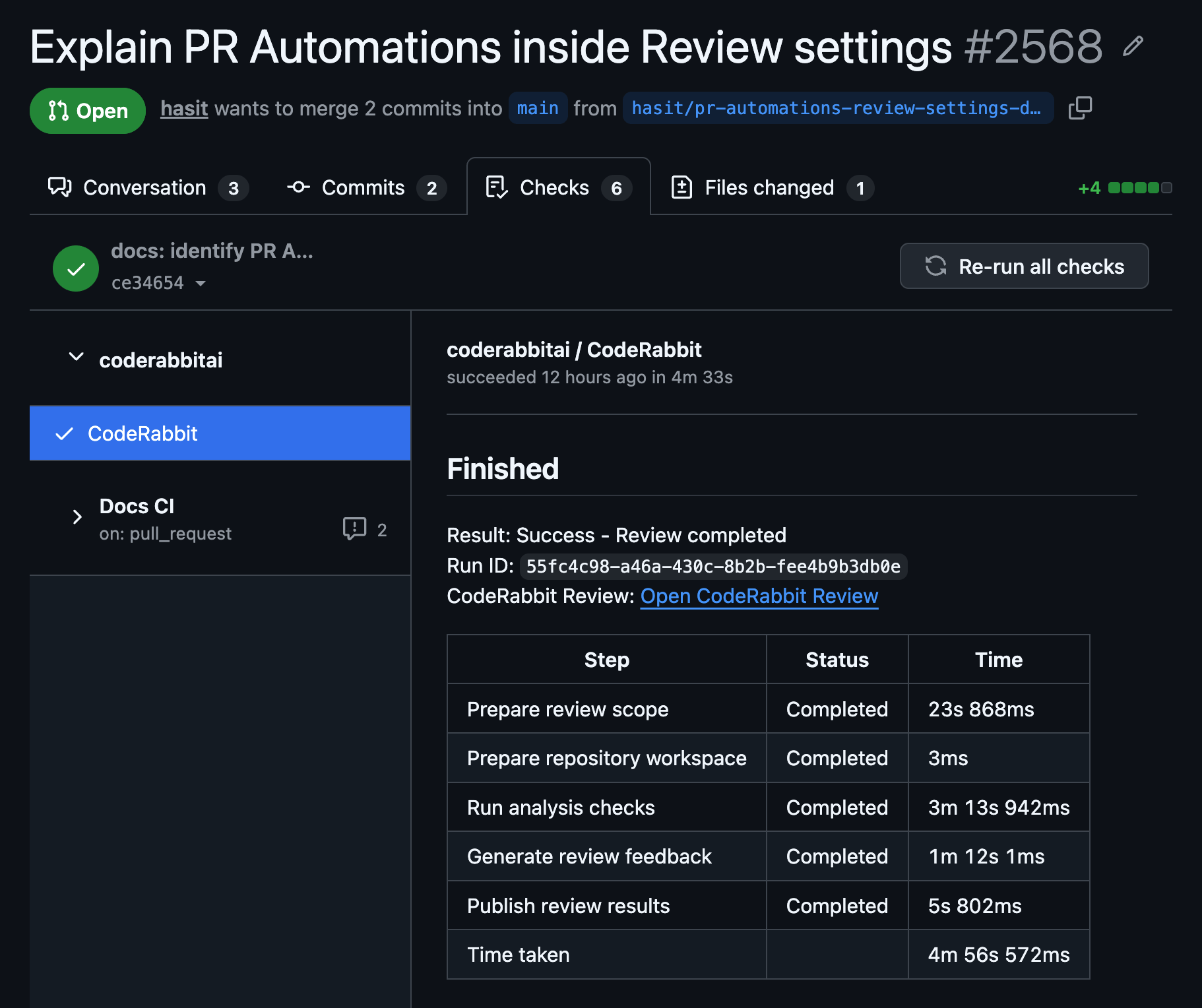Click the 'Prepare repository workspace' cell
This screenshot has width=1202, height=1008.
coord(606,758)
